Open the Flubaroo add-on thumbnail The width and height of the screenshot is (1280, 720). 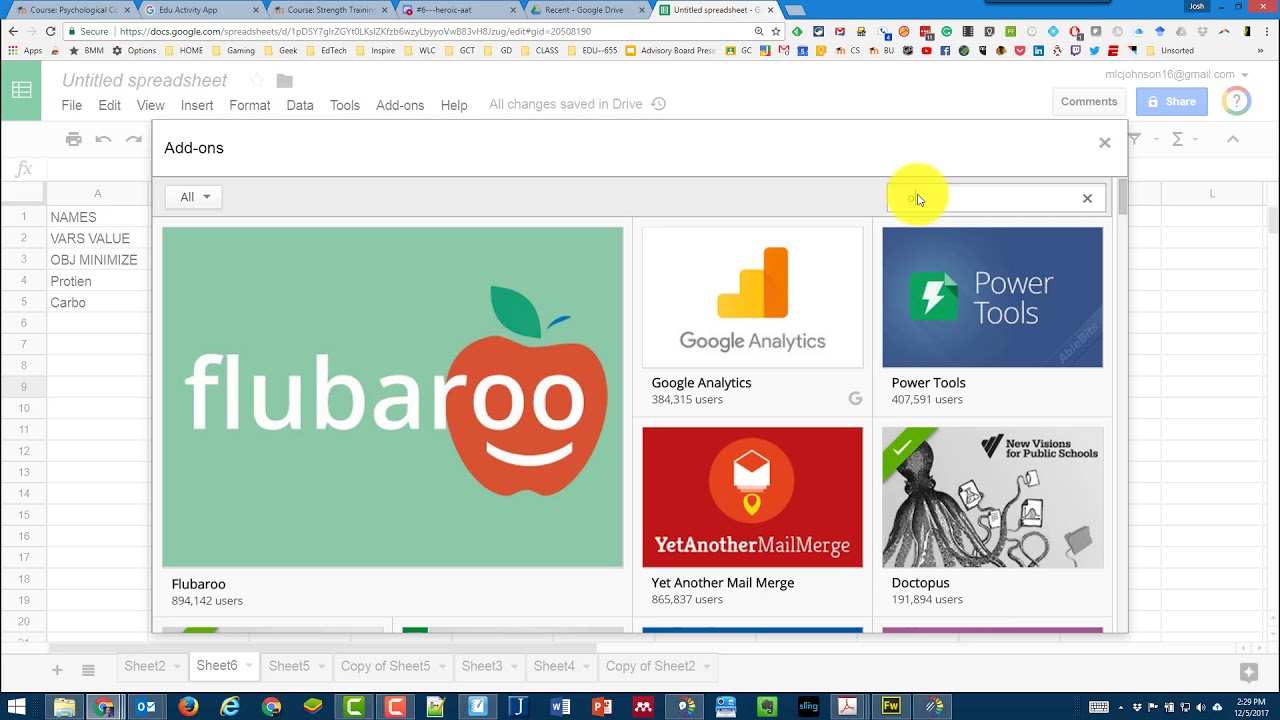tap(392, 397)
